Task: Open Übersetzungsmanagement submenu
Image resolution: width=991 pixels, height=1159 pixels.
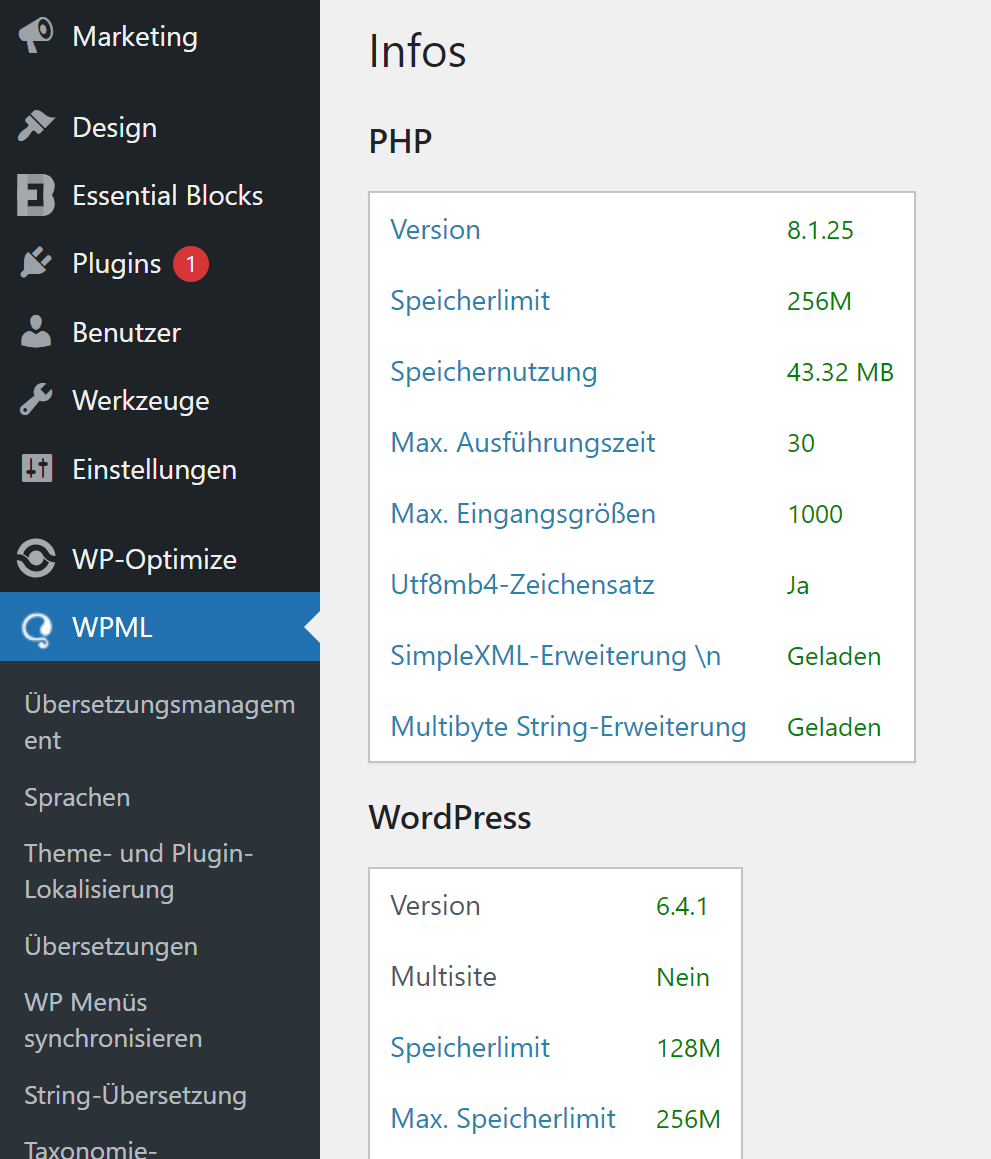Action: pyautogui.click(x=160, y=722)
